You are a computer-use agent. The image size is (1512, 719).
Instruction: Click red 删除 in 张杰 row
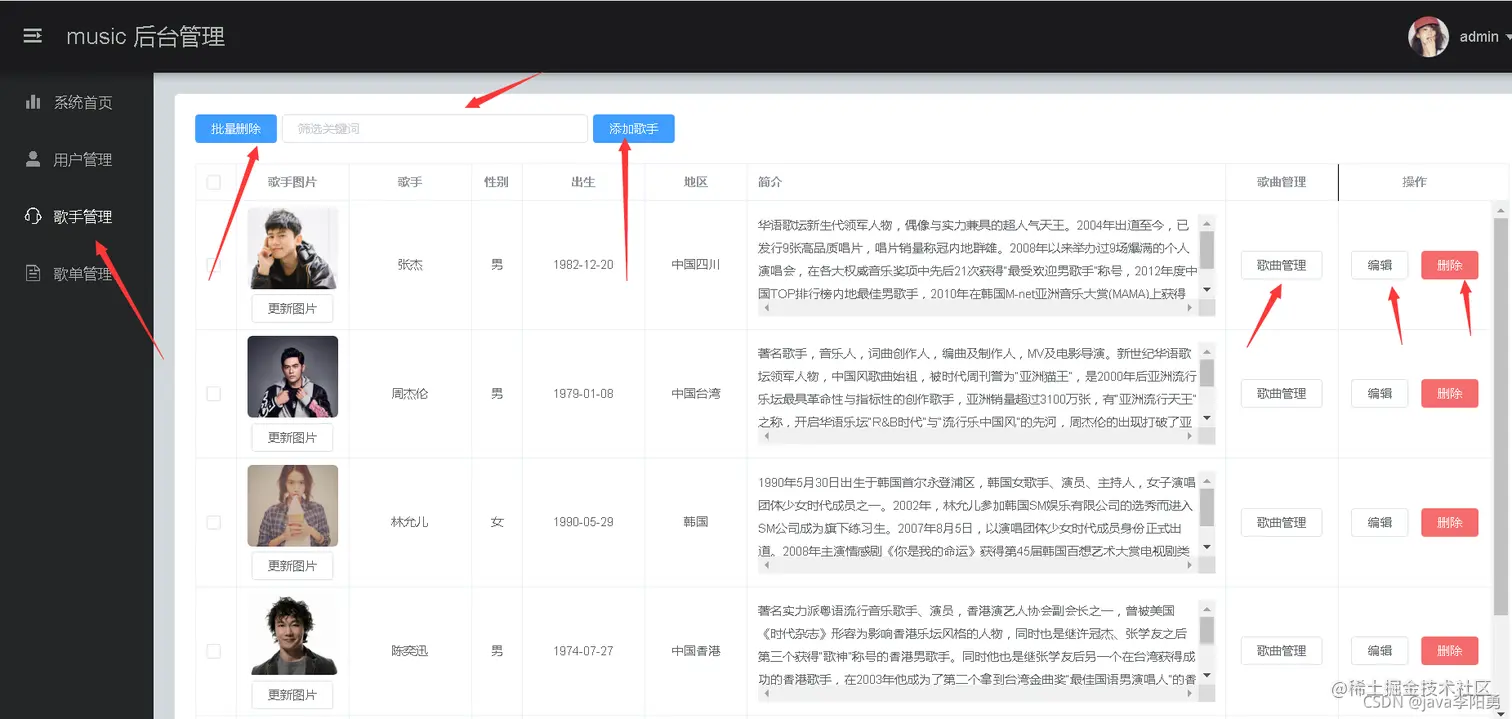point(1449,265)
